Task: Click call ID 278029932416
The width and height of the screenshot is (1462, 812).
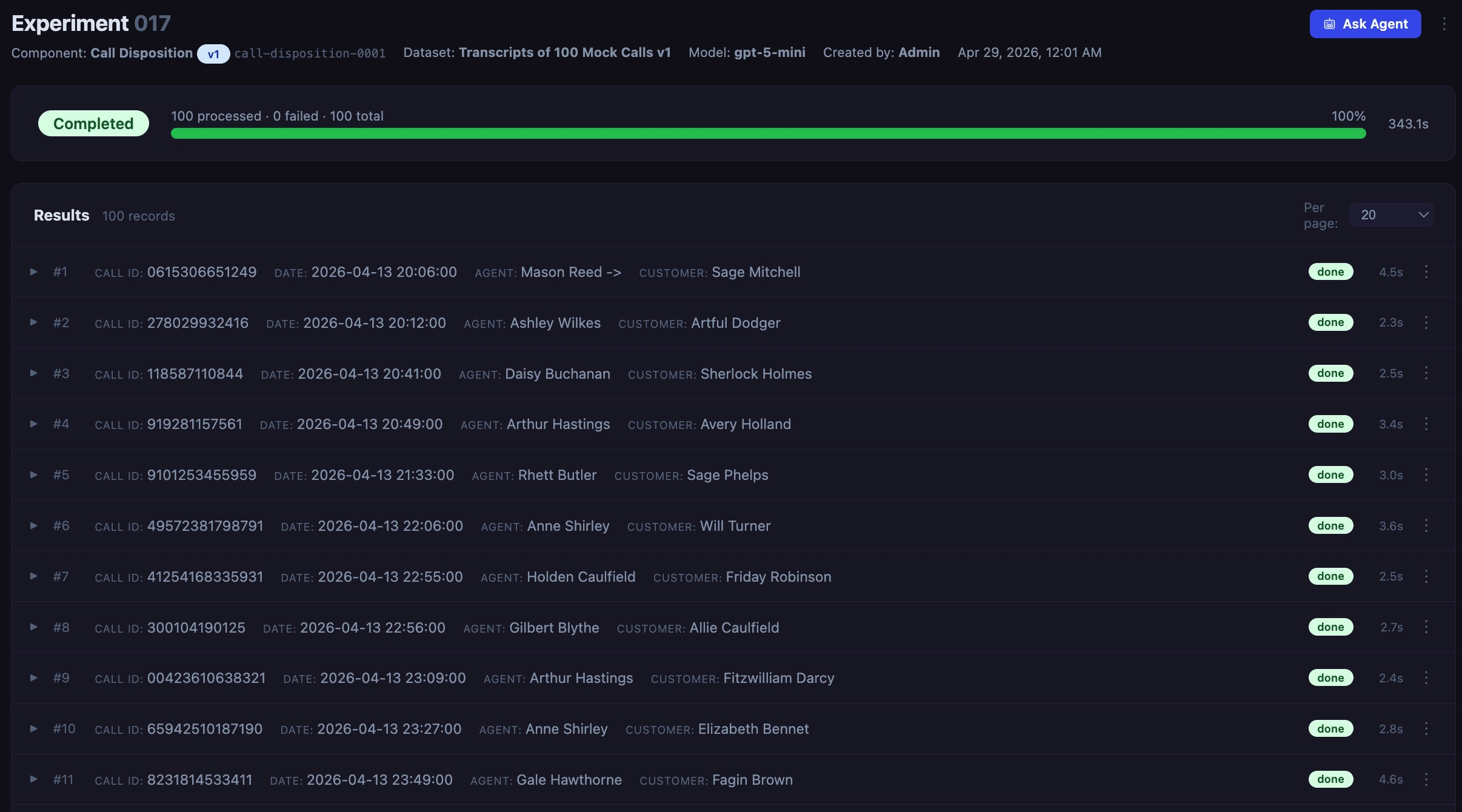Action: 198,323
